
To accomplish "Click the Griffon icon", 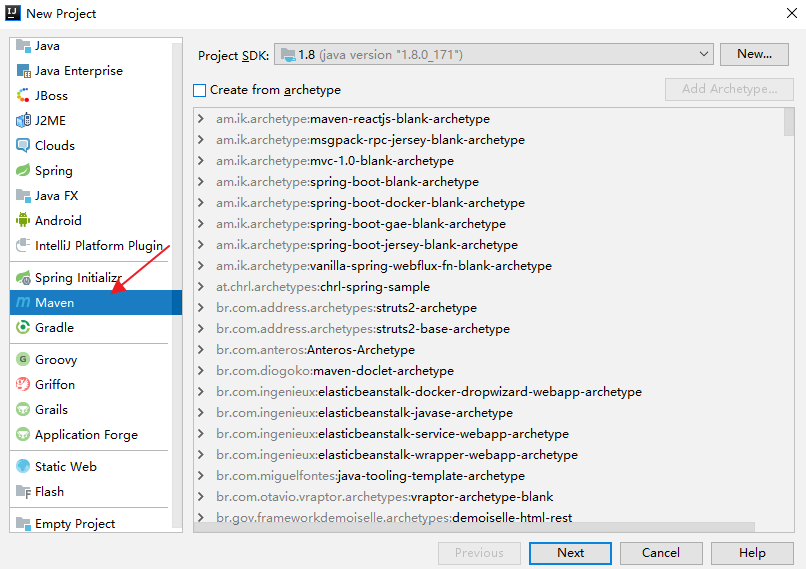I will [23, 384].
